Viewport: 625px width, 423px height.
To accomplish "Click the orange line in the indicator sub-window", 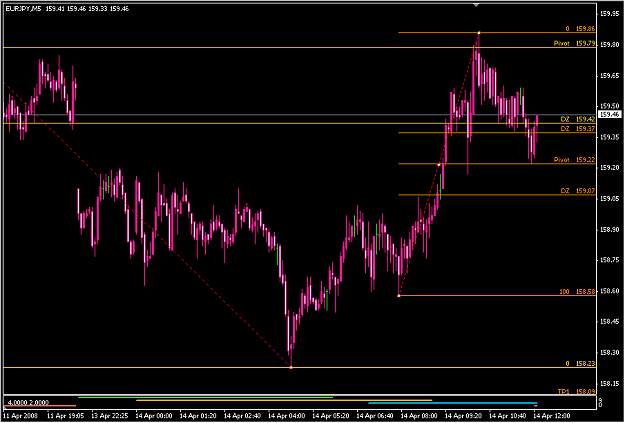I will pos(284,400).
